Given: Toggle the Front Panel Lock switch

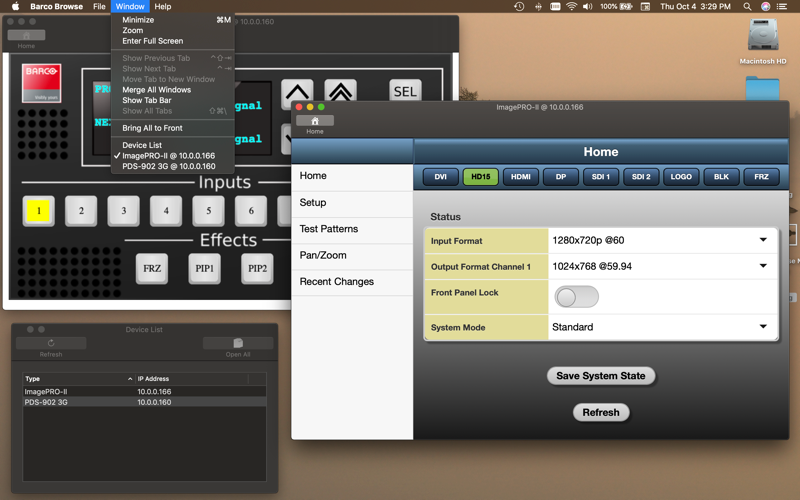Looking at the screenshot, I should pos(576,296).
